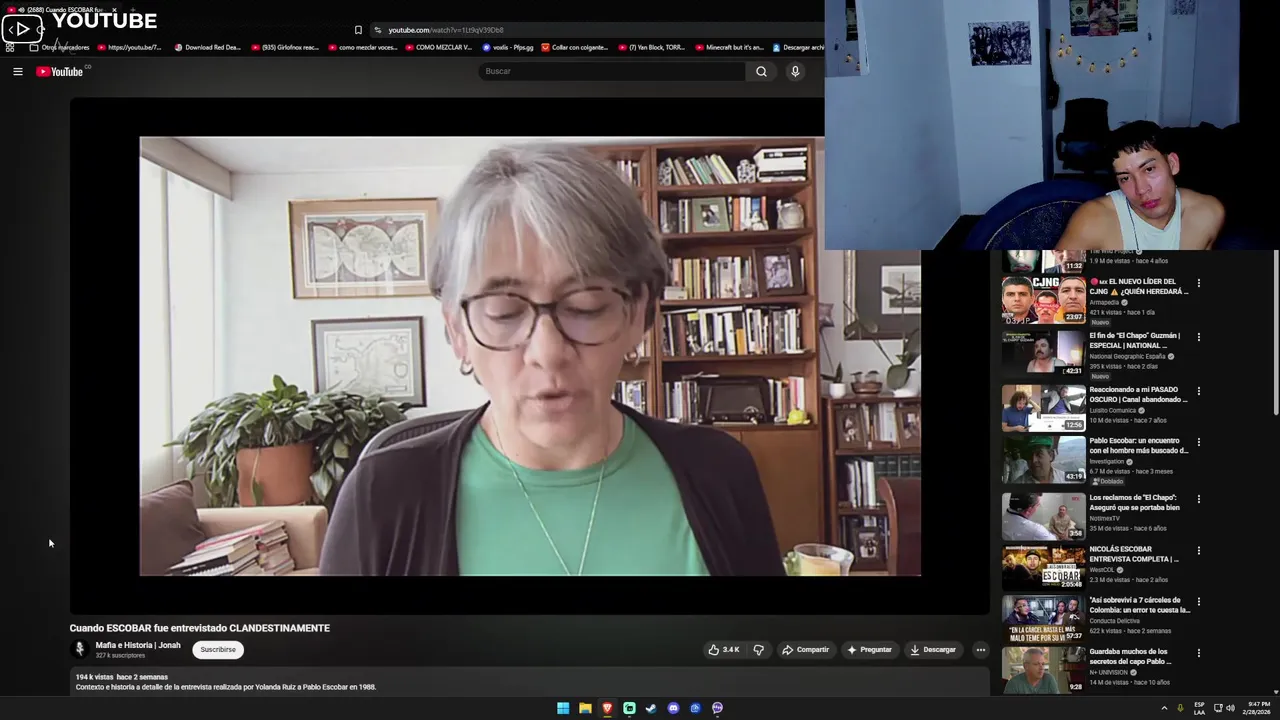Open Otros marcadores bookmarks folder

pos(60,47)
